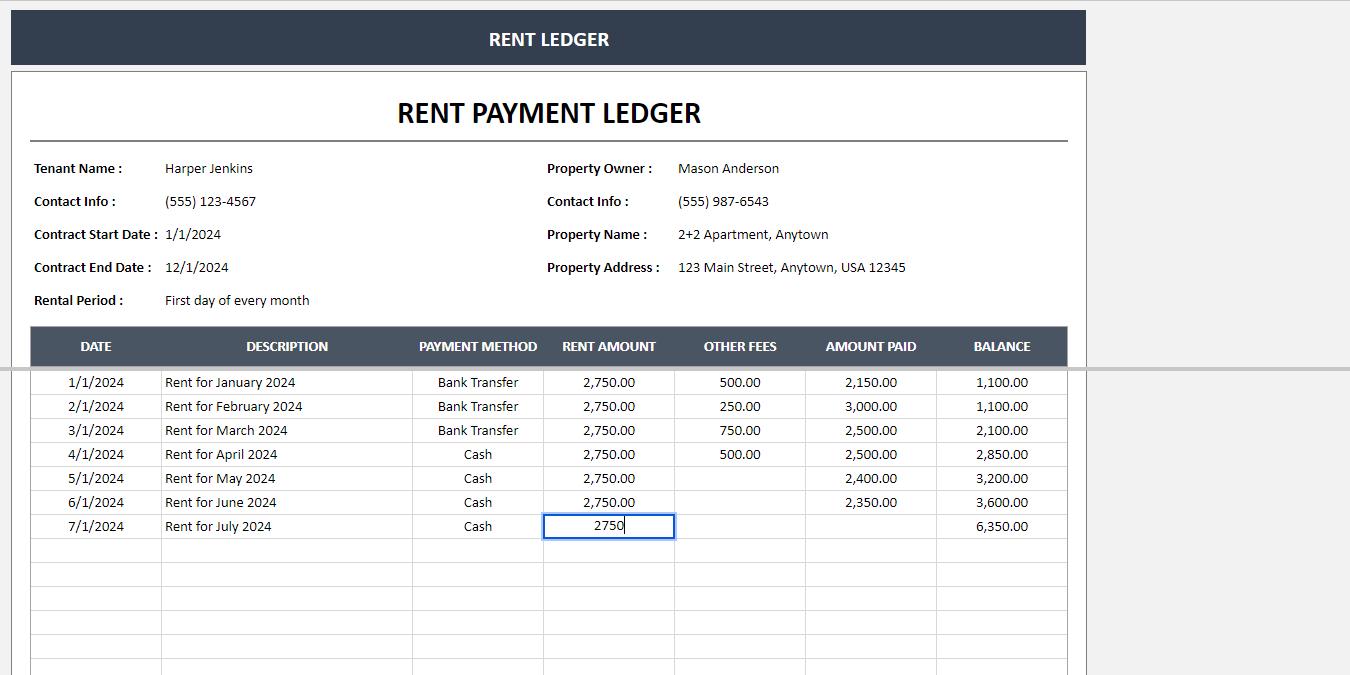Image resolution: width=1350 pixels, height=675 pixels.
Task: Click balance 6,350.00 cell
Action: 1002,526
